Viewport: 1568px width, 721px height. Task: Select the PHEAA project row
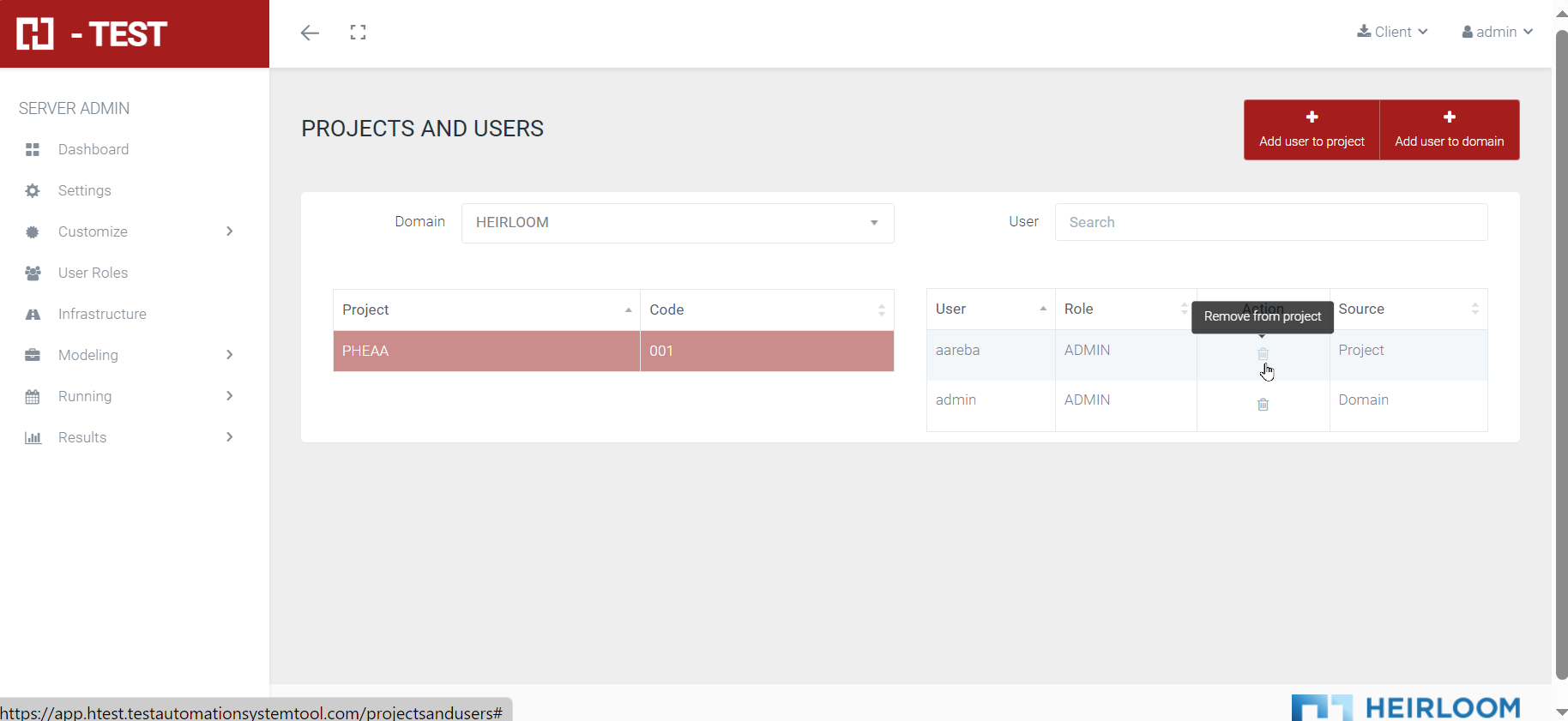[x=485, y=351]
